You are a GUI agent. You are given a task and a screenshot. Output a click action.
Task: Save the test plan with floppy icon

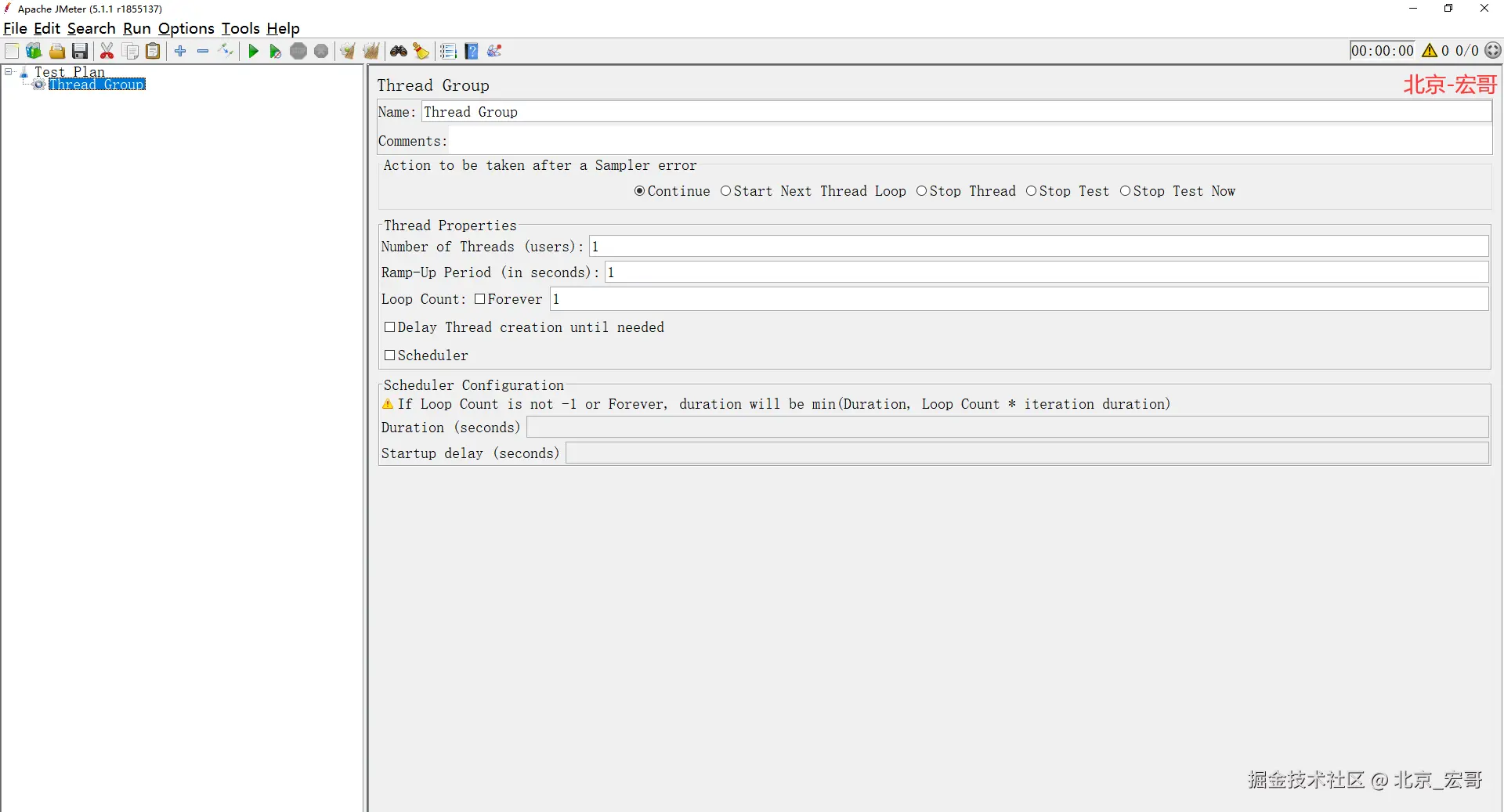point(80,51)
